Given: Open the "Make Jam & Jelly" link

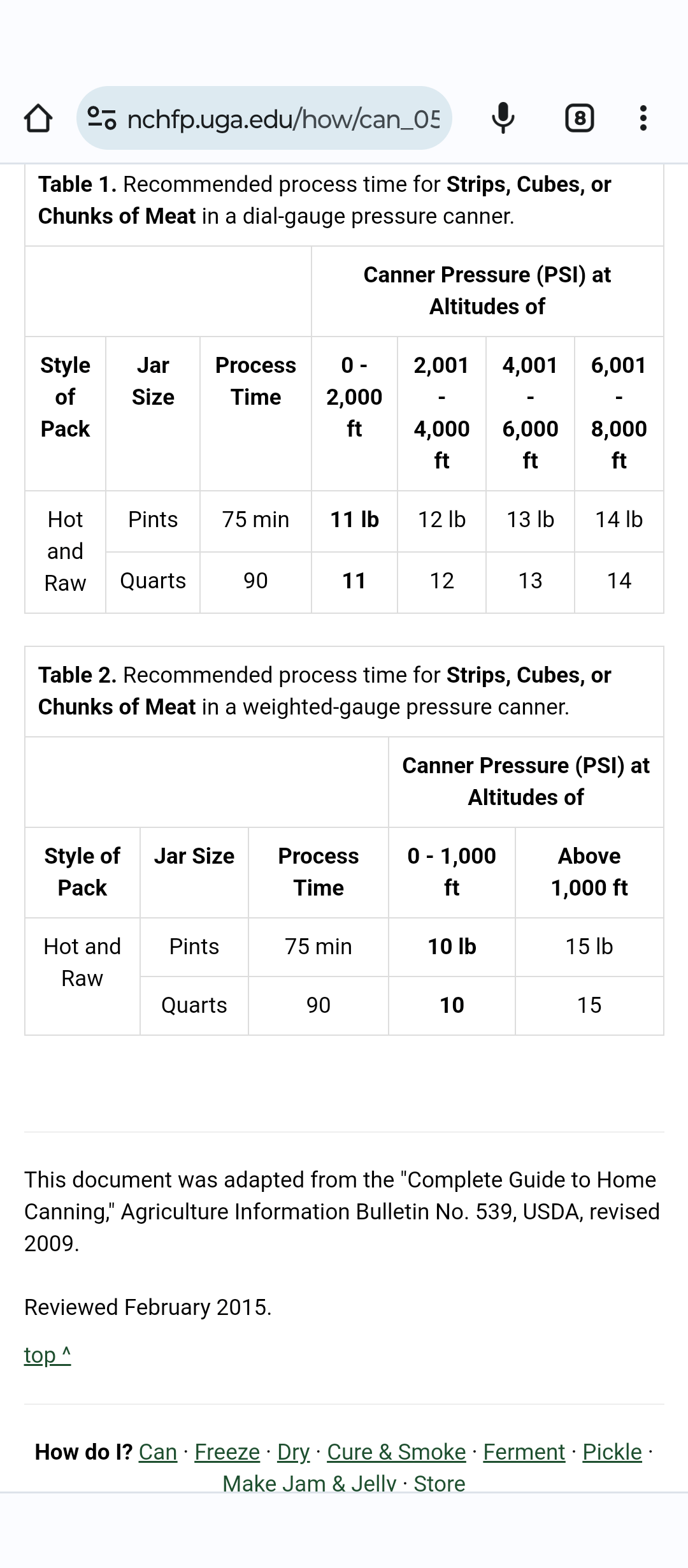Looking at the screenshot, I should (x=309, y=1483).
